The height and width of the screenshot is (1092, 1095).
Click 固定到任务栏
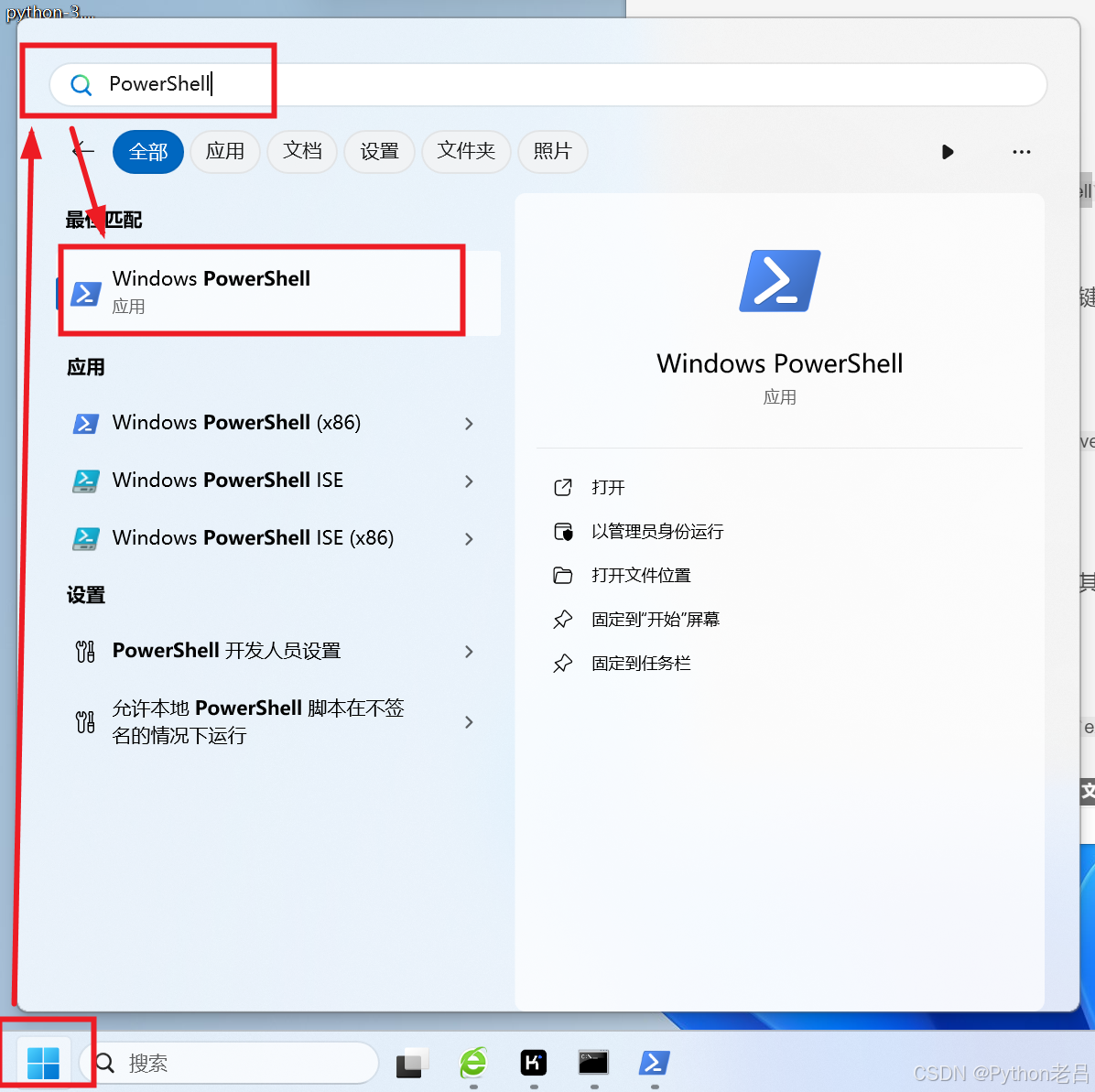click(x=641, y=664)
